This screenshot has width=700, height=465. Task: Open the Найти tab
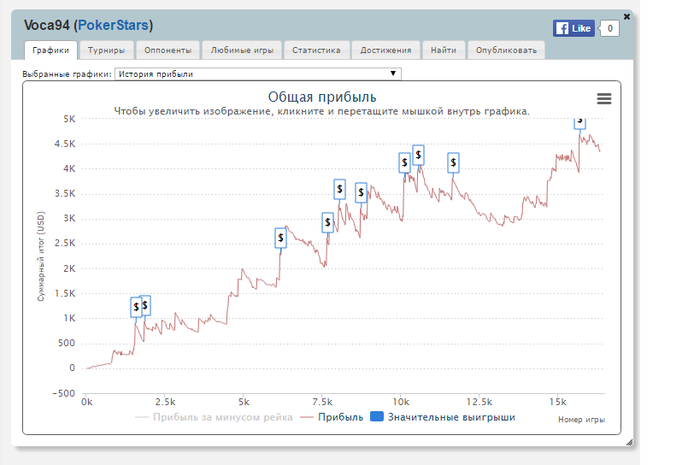(444, 50)
